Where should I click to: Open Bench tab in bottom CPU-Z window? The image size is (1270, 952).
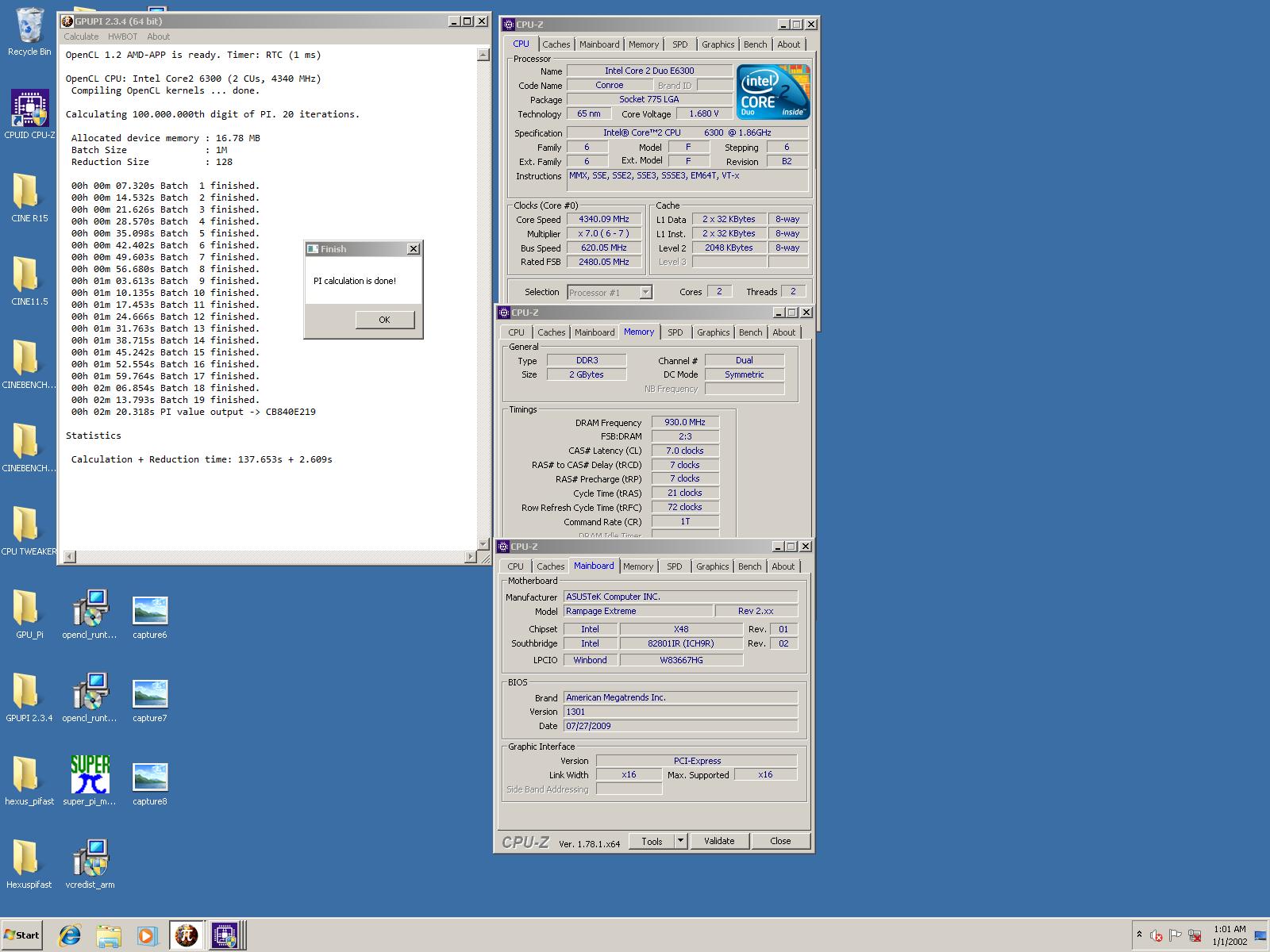750,566
